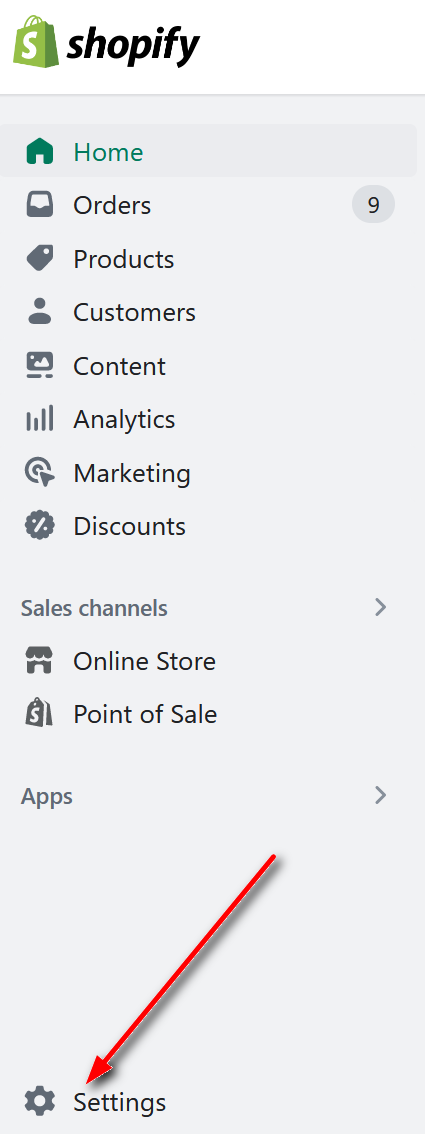Open Customers via the person icon
This screenshot has width=425, height=1134.
tap(40, 312)
